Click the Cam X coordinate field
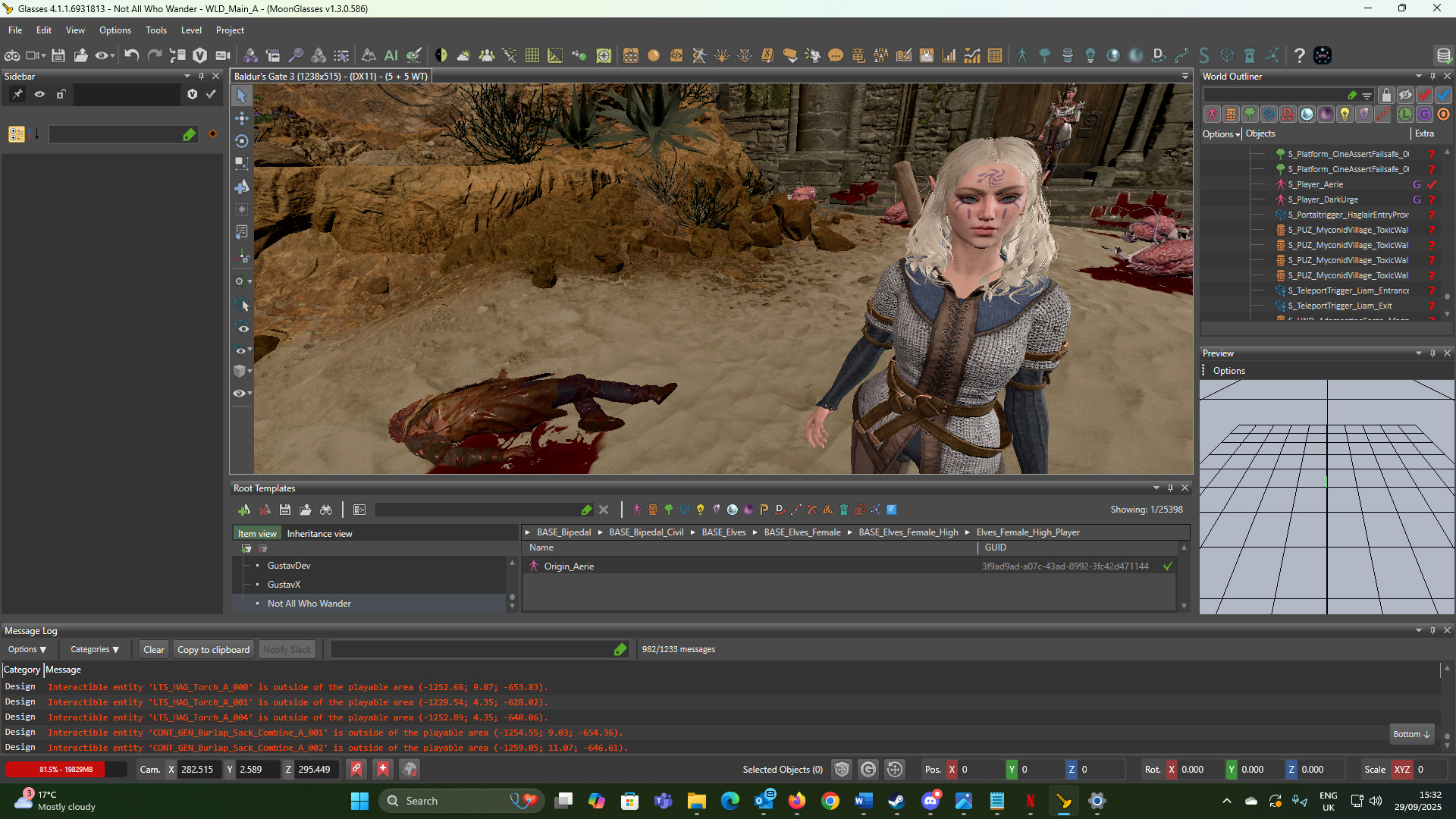The height and width of the screenshot is (819, 1456). pos(199,770)
